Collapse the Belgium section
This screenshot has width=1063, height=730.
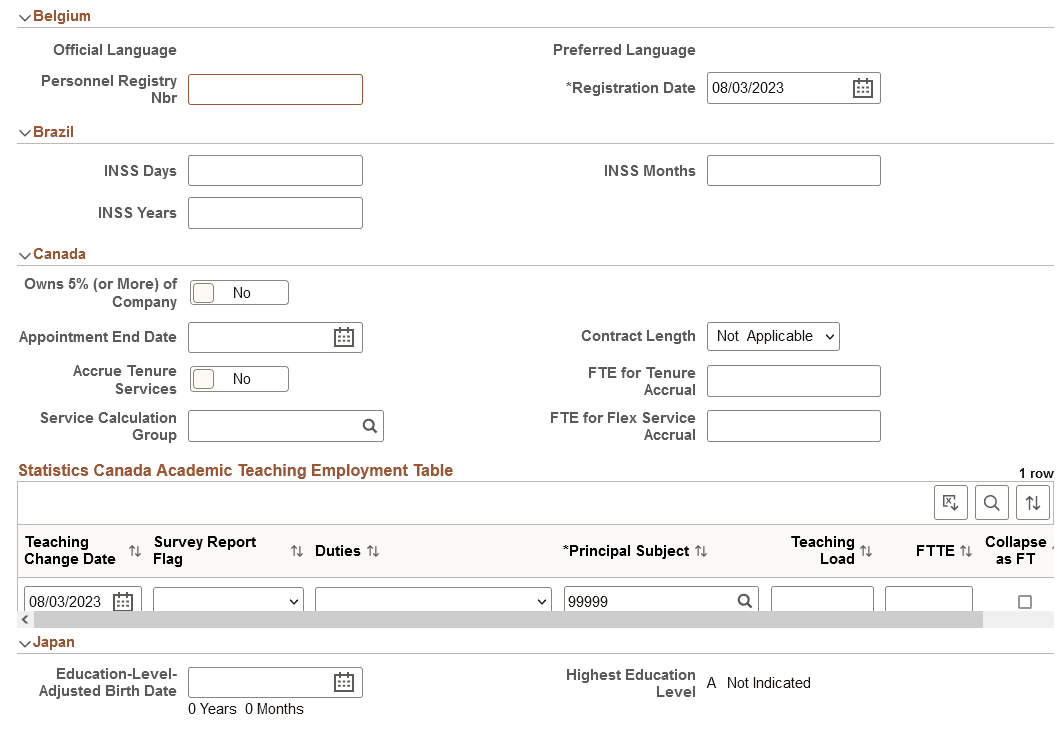click(x=24, y=16)
